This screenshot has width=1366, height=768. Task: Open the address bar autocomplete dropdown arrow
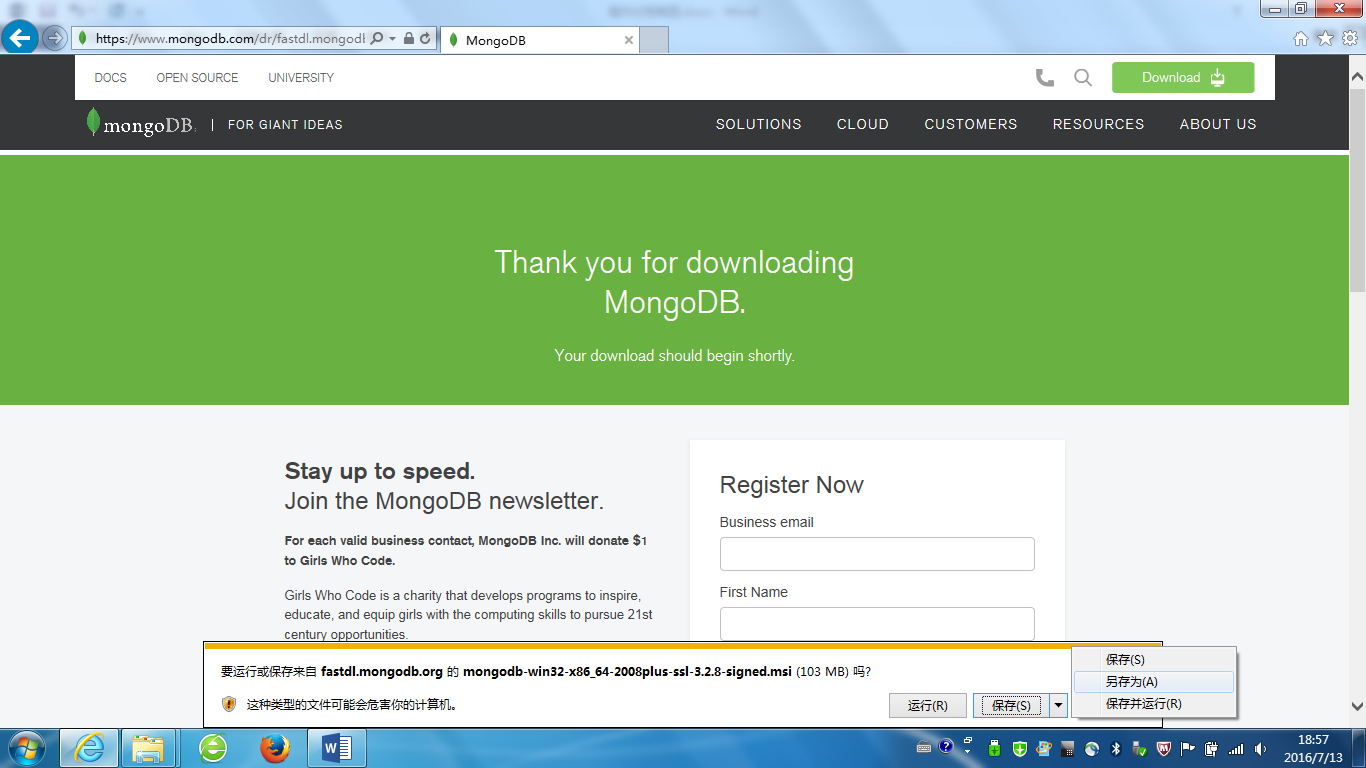[x=393, y=39]
